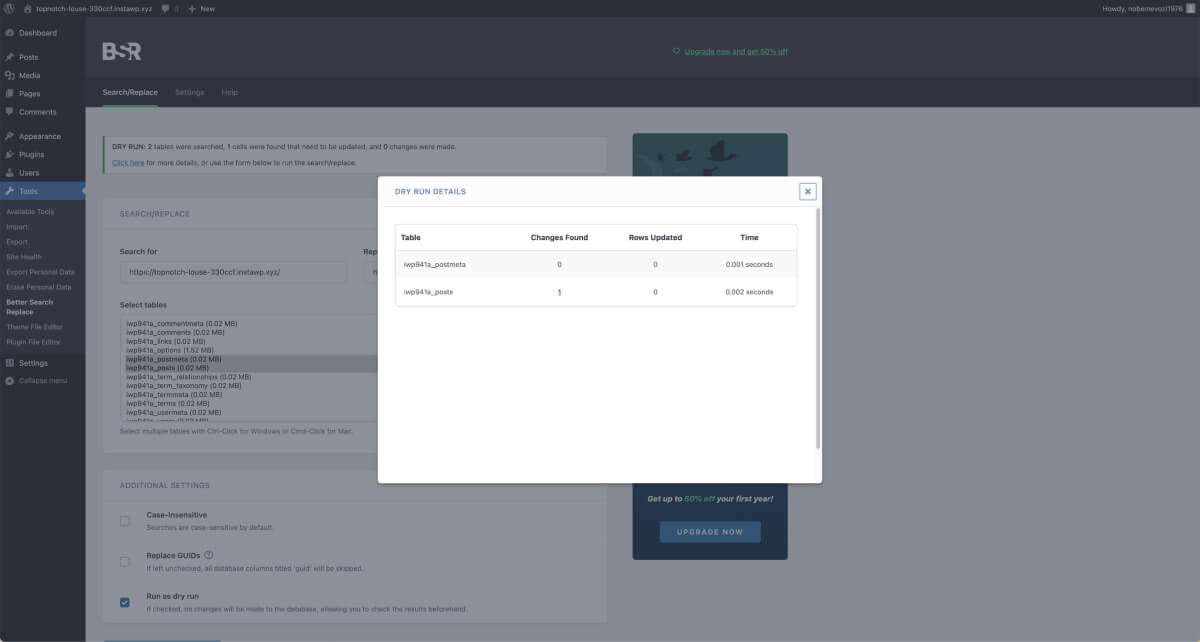Toggle the Case-Insensitive checkbox
1200x642 pixels.
pos(125,520)
